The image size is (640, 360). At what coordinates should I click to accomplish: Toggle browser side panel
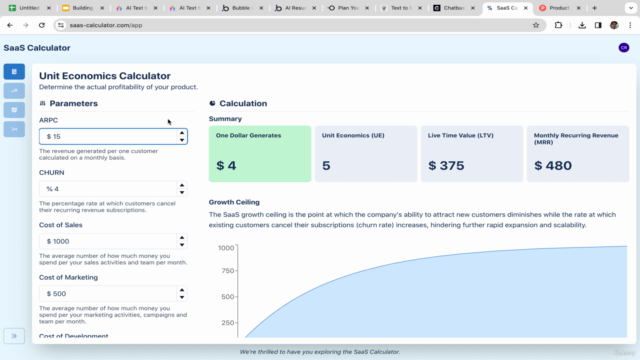[598, 25]
